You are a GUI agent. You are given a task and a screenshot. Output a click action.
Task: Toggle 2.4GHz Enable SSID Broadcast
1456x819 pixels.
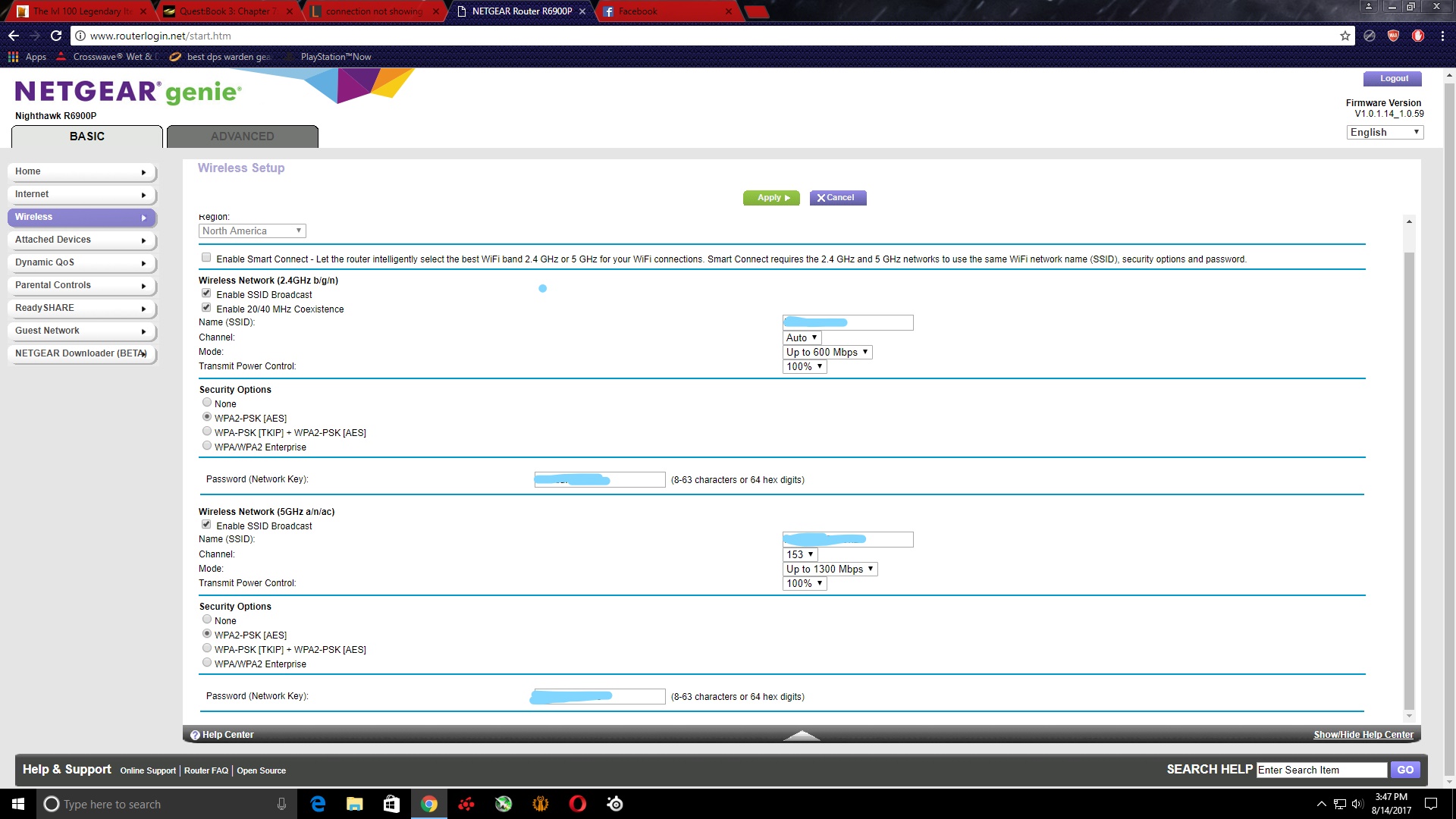(x=206, y=293)
